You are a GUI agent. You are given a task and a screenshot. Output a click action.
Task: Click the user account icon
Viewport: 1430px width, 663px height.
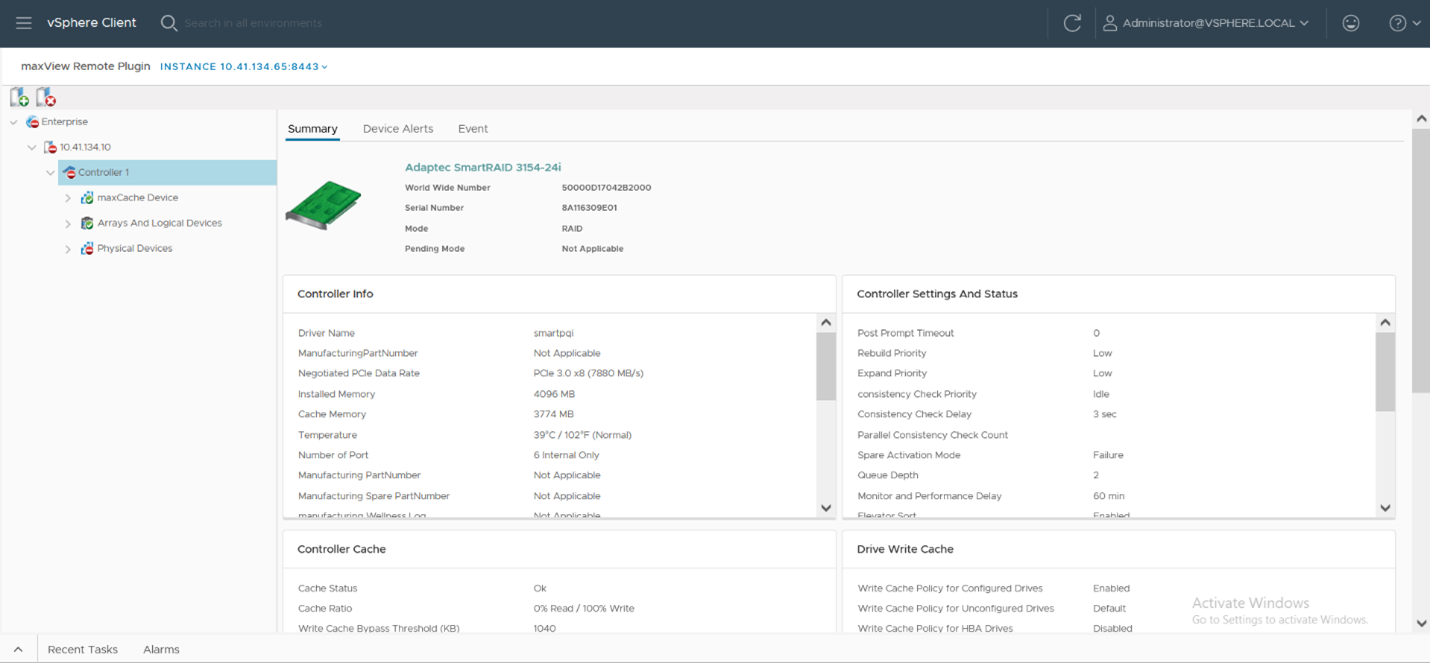(x=1110, y=23)
